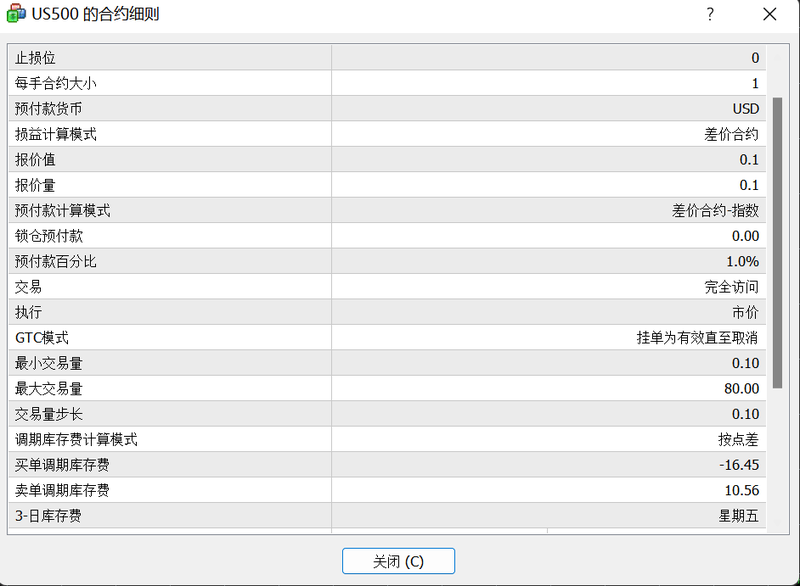Select the 3-日库存费 row label
This screenshot has width=800, height=586.
tap(48, 516)
